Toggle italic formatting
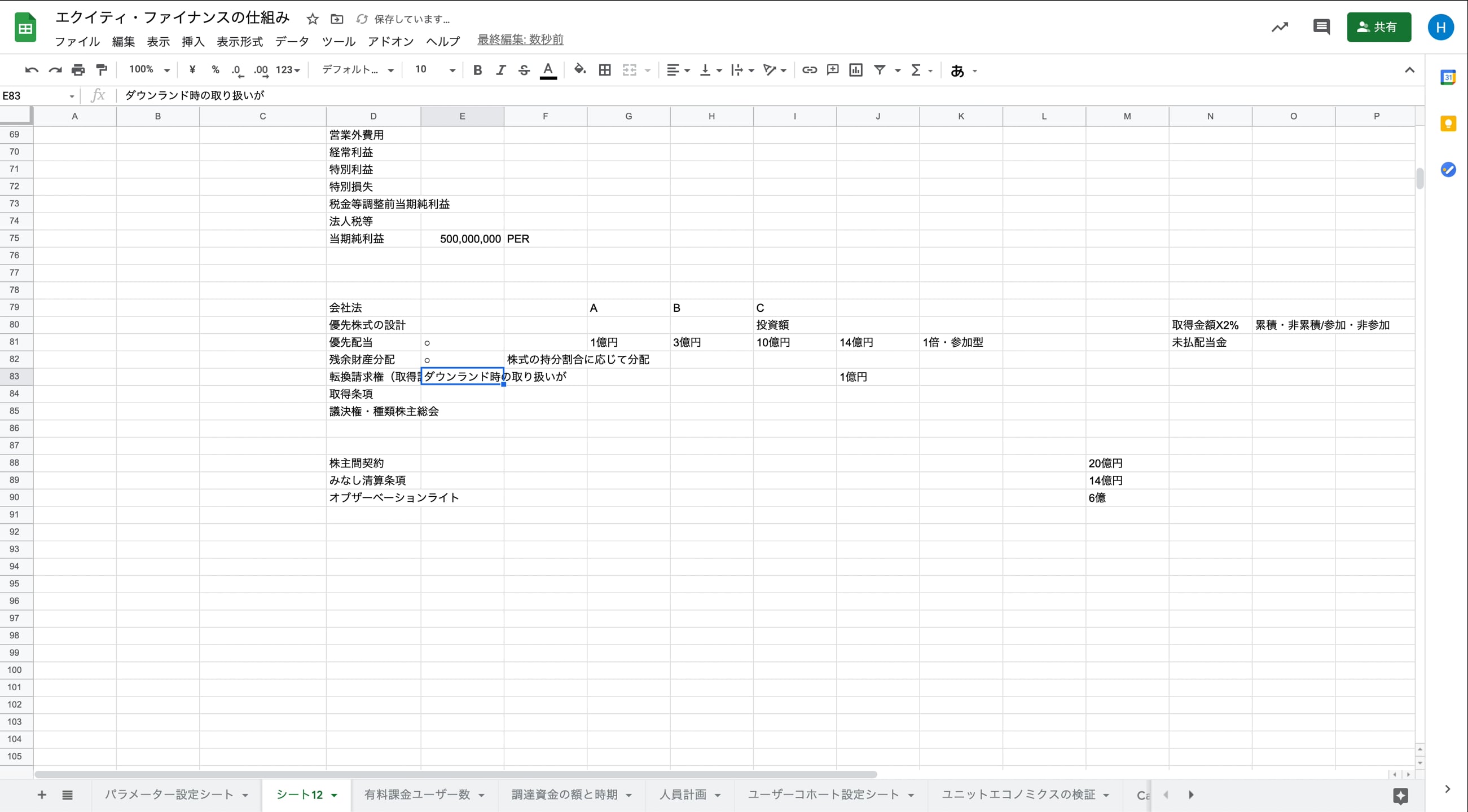This screenshot has width=1468, height=812. click(x=500, y=70)
